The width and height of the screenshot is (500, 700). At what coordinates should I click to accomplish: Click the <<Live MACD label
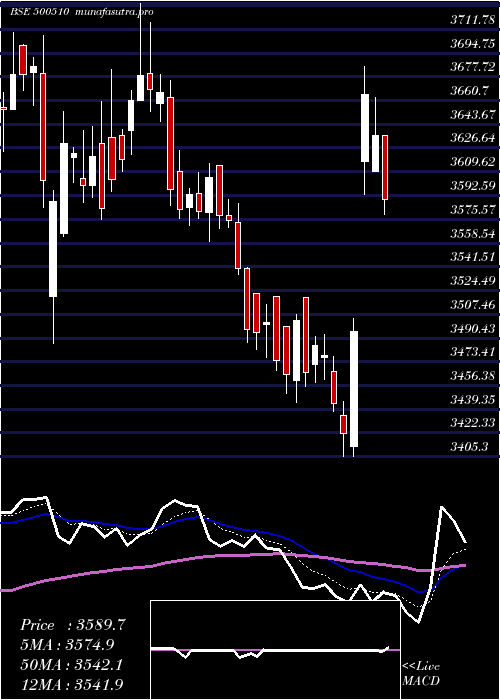point(421,674)
